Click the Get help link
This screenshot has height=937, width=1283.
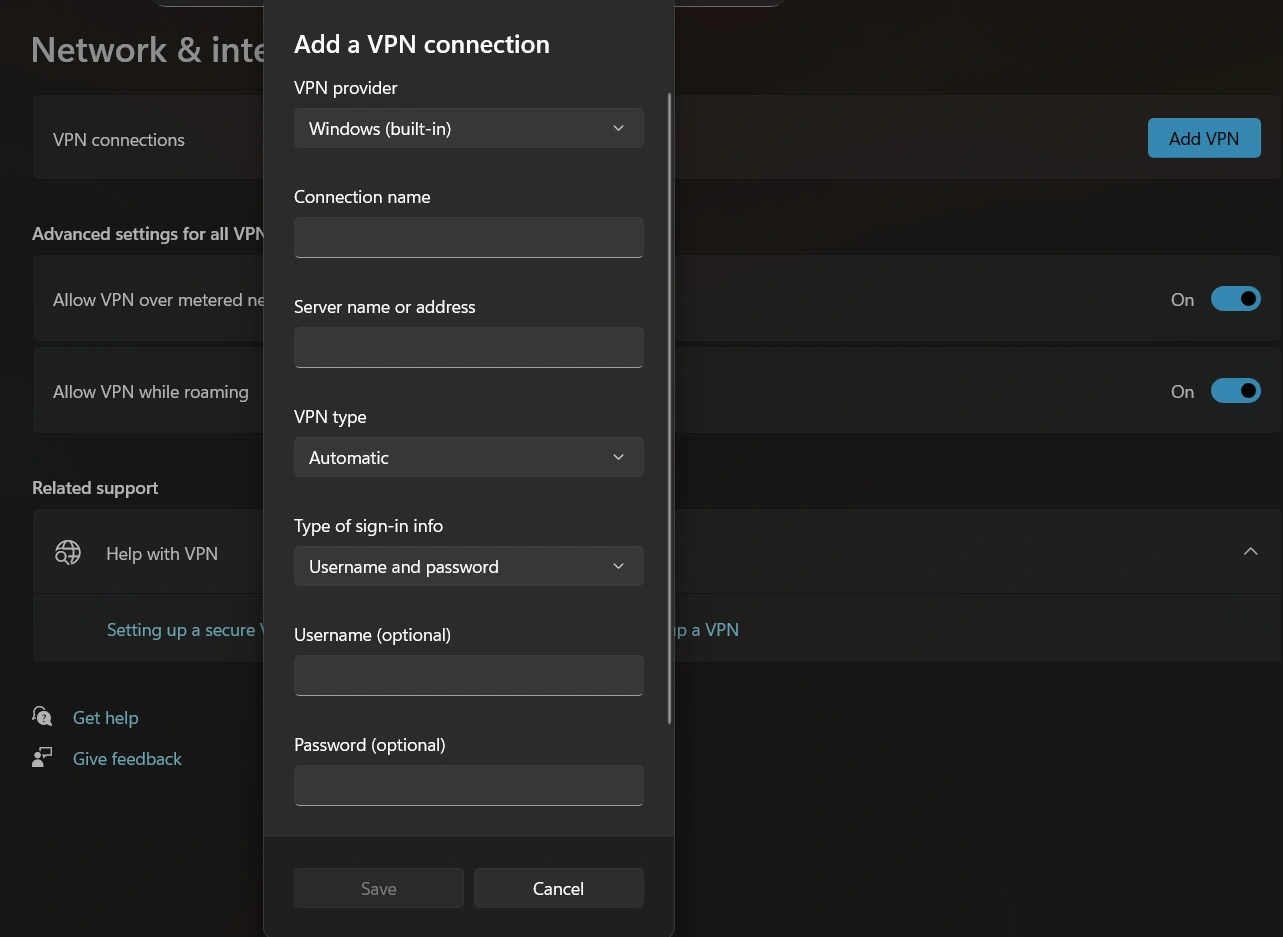(x=105, y=716)
